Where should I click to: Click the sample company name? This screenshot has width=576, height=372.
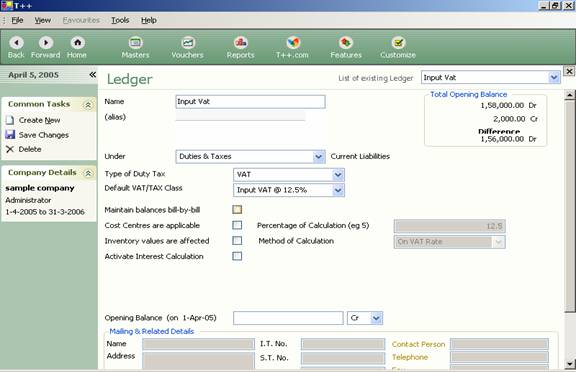tap(40, 188)
